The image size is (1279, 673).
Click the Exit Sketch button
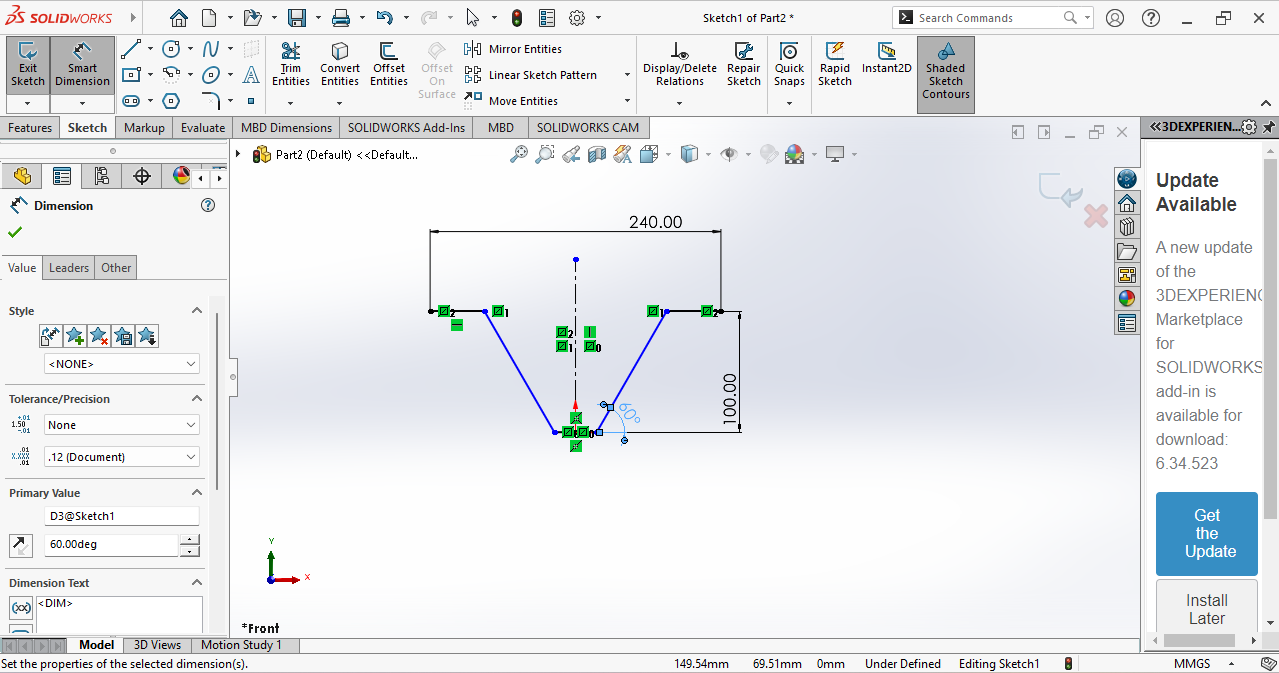point(27,65)
